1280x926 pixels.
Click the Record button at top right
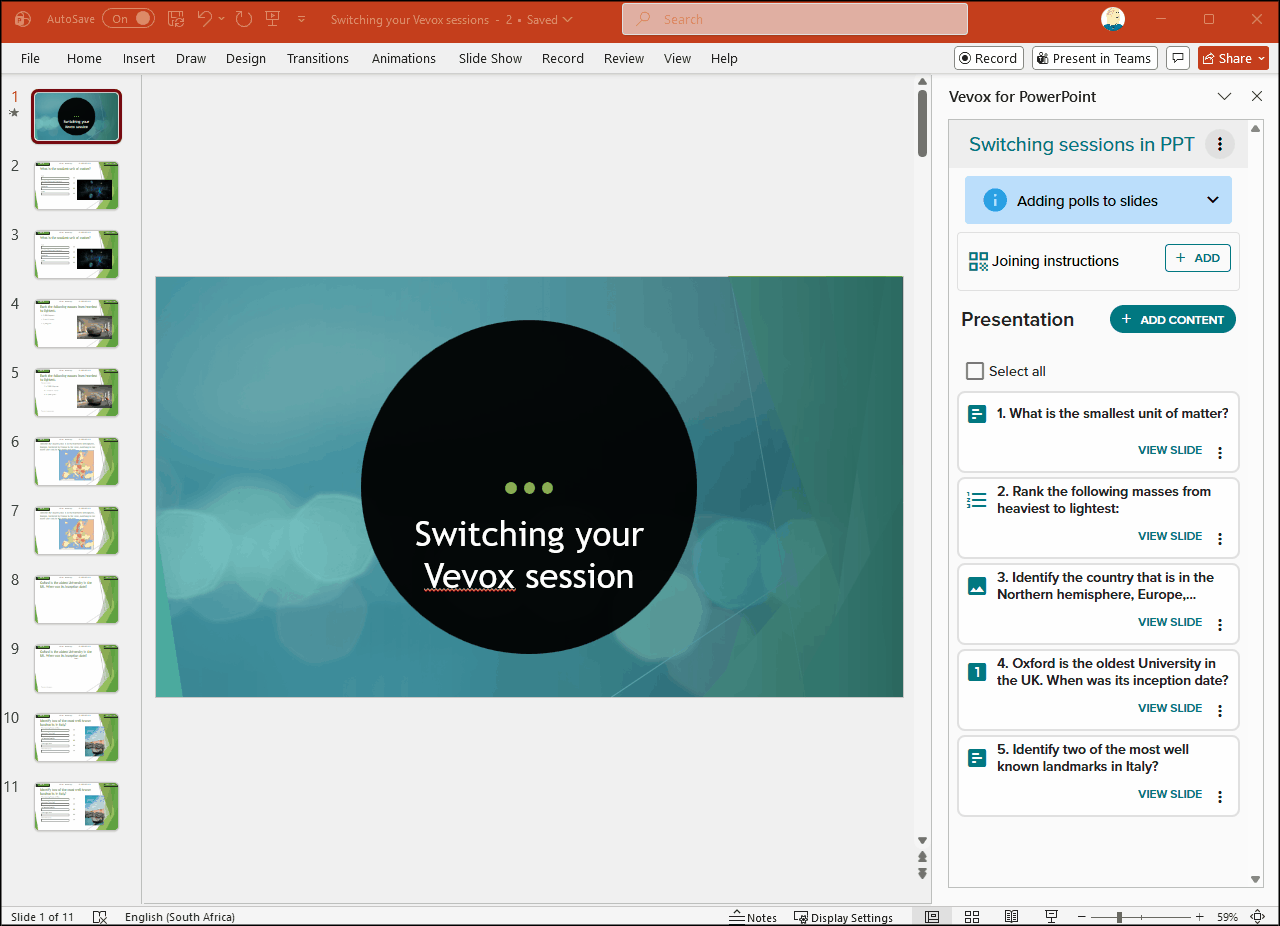pyautogui.click(x=988, y=58)
